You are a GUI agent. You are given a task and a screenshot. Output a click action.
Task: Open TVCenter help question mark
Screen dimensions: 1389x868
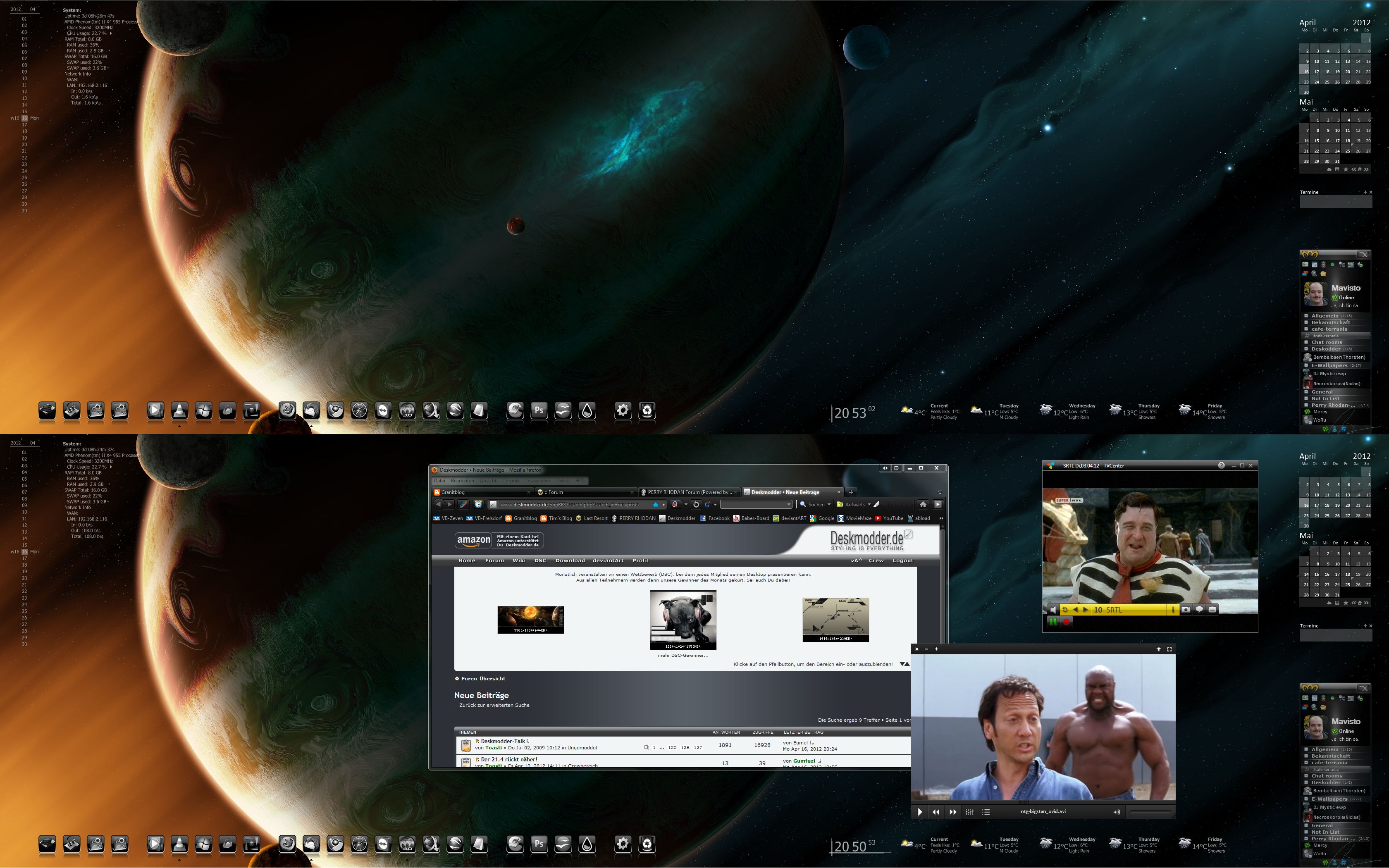click(1222, 465)
